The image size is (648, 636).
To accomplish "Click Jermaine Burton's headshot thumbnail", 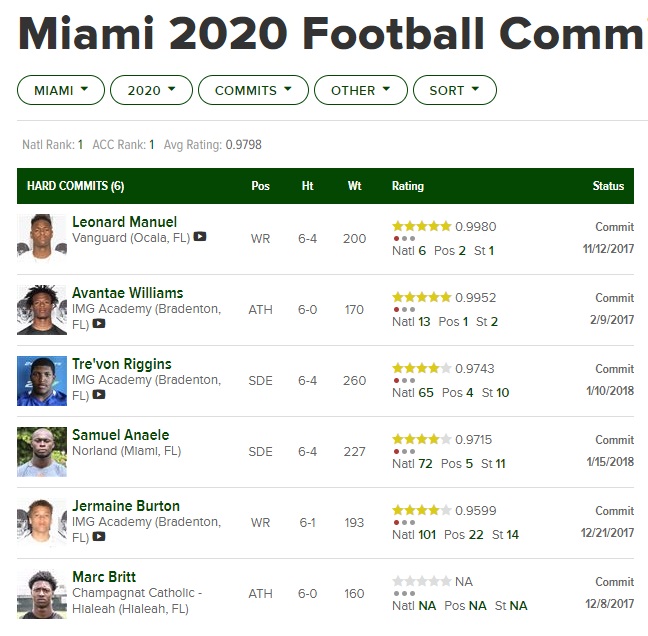I will coord(42,523).
